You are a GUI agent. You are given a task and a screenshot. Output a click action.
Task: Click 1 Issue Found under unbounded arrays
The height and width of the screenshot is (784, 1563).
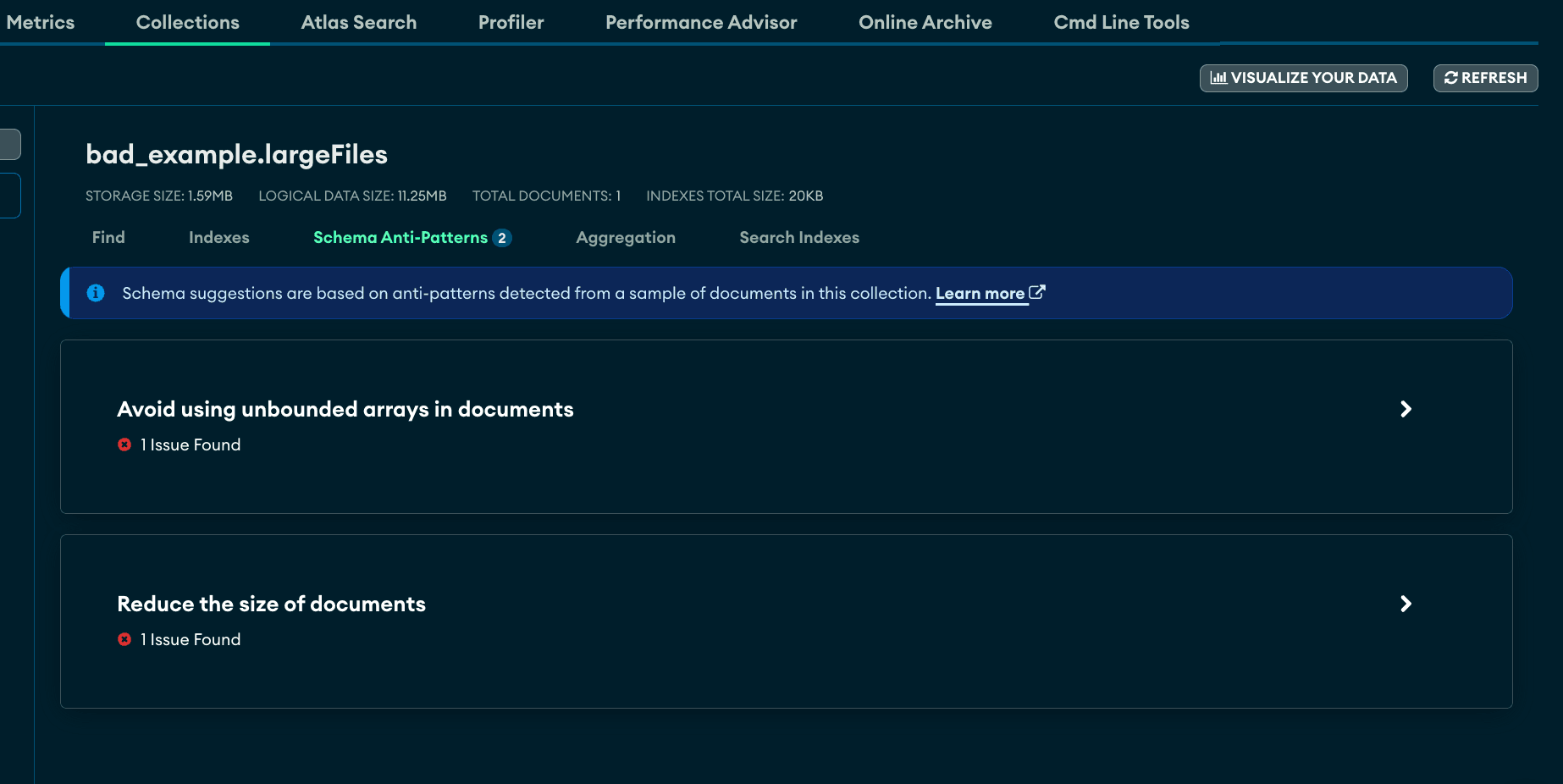191,444
